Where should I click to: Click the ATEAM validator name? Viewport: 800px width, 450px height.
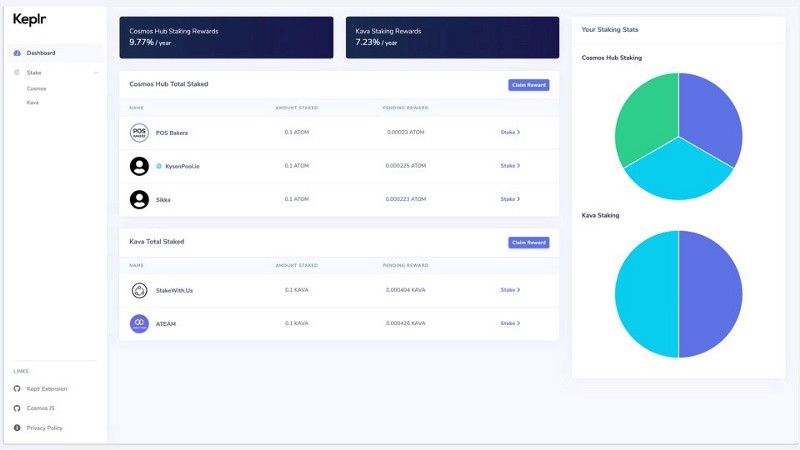[x=165, y=324]
